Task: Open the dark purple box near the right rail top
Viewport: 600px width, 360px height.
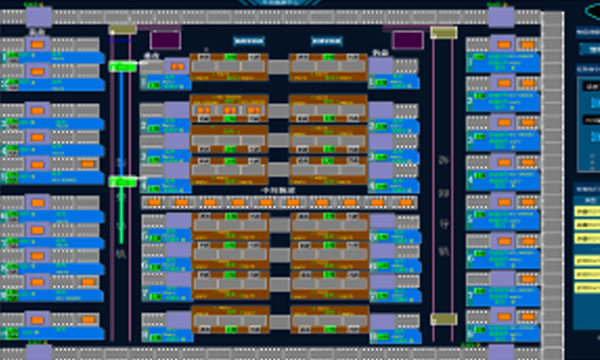Action: [x=408, y=41]
